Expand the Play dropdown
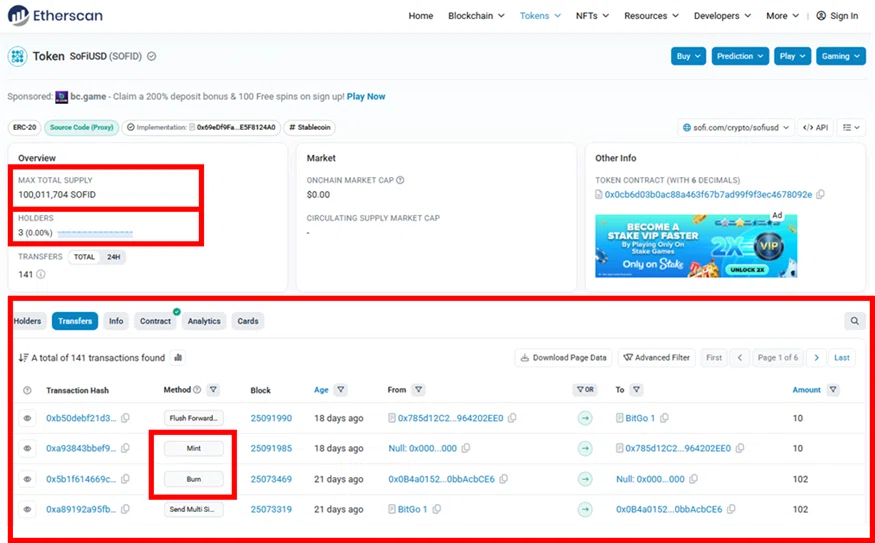875x543 pixels. tap(792, 56)
